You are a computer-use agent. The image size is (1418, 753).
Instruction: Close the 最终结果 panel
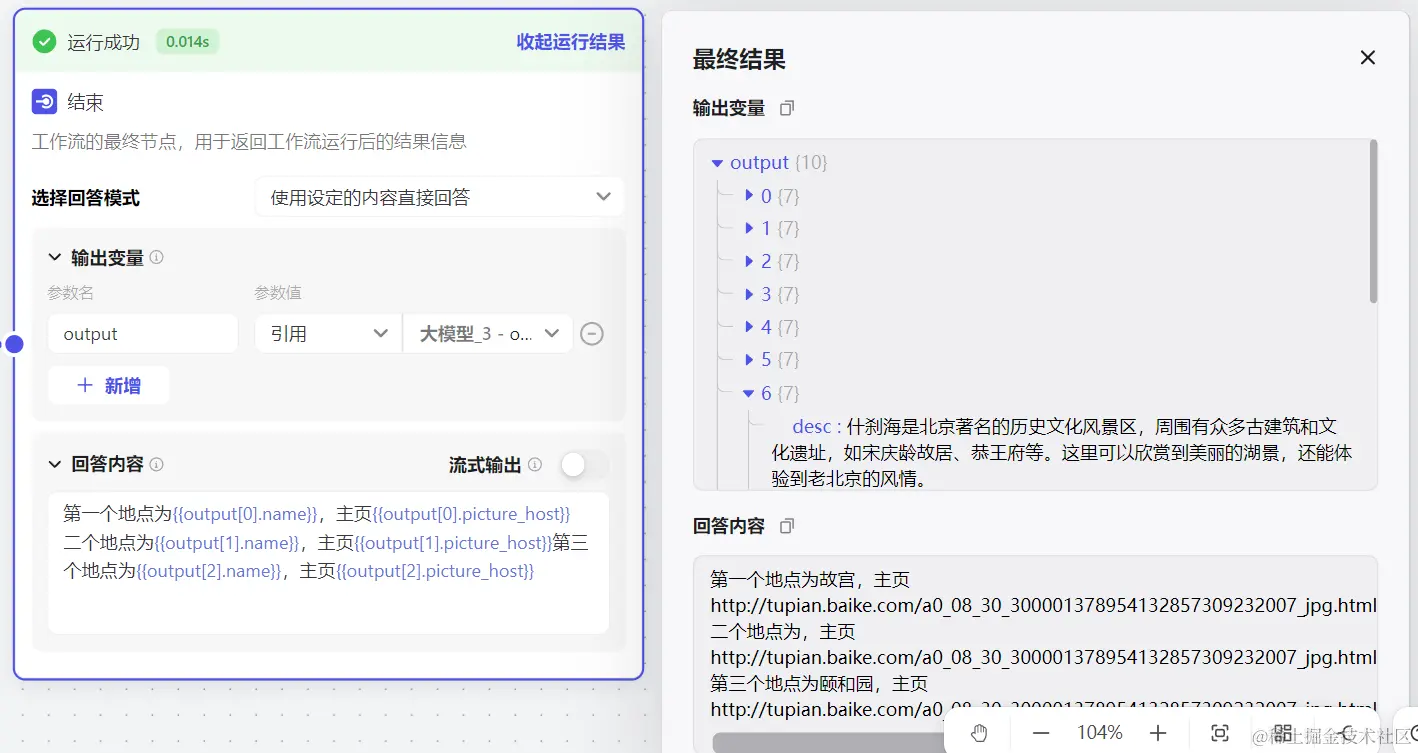tap(1368, 58)
